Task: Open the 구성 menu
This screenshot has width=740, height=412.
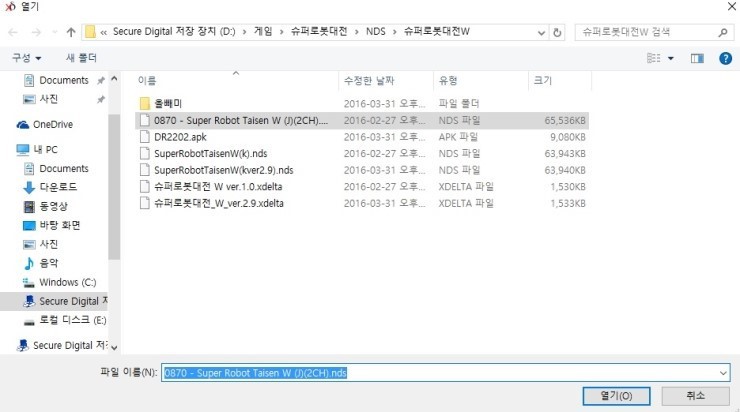Action: (26, 58)
